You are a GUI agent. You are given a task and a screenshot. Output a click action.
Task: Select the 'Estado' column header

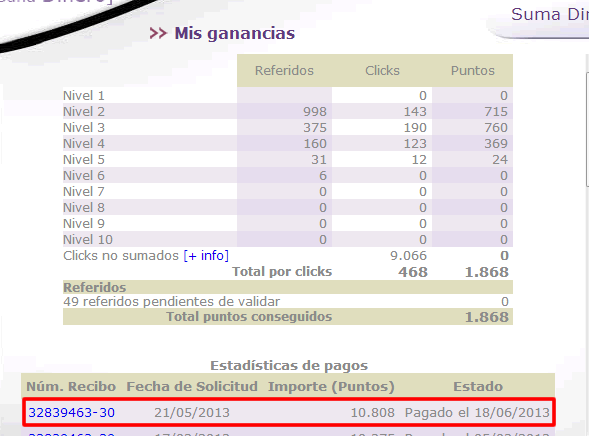[x=478, y=386]
